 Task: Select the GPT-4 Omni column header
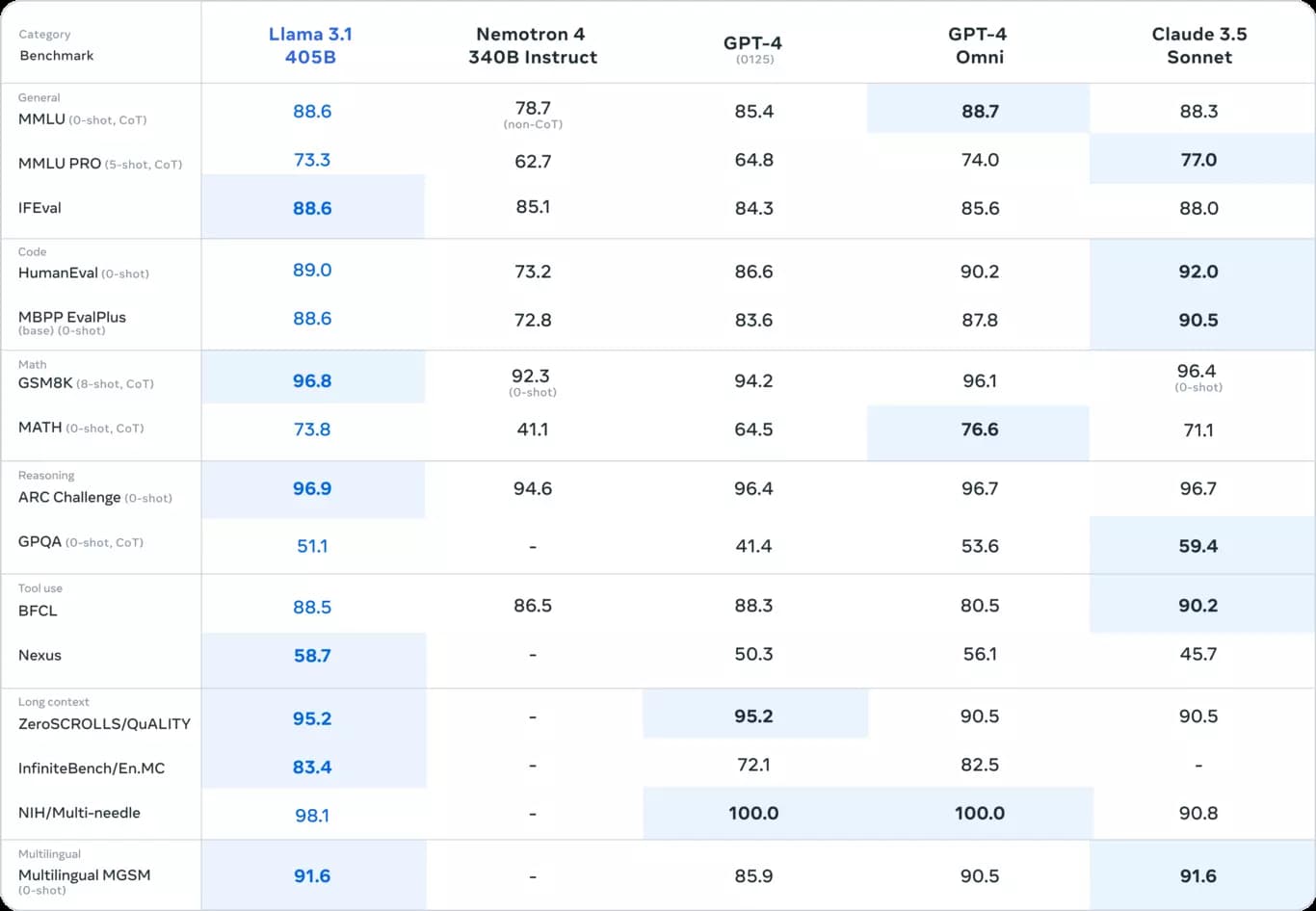click(x=979, y=45)
